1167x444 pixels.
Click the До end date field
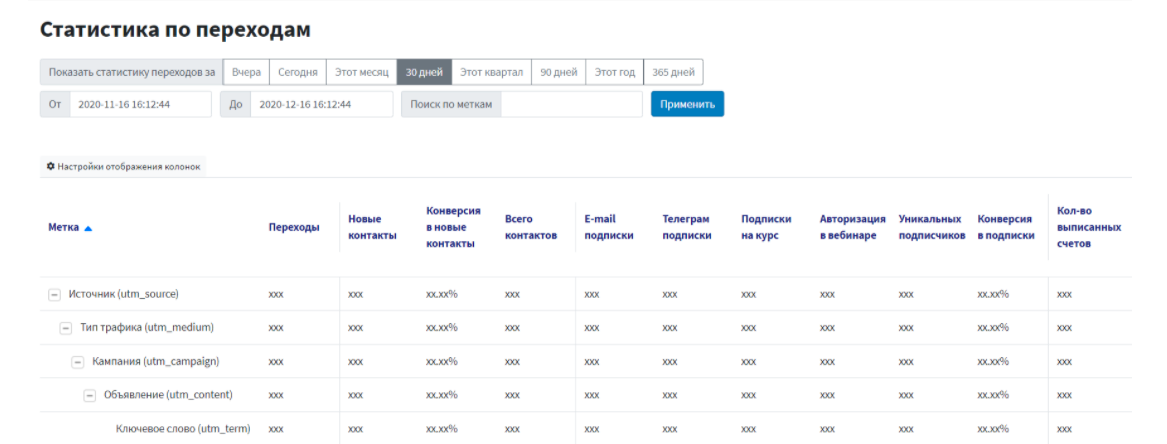(320, 104)
